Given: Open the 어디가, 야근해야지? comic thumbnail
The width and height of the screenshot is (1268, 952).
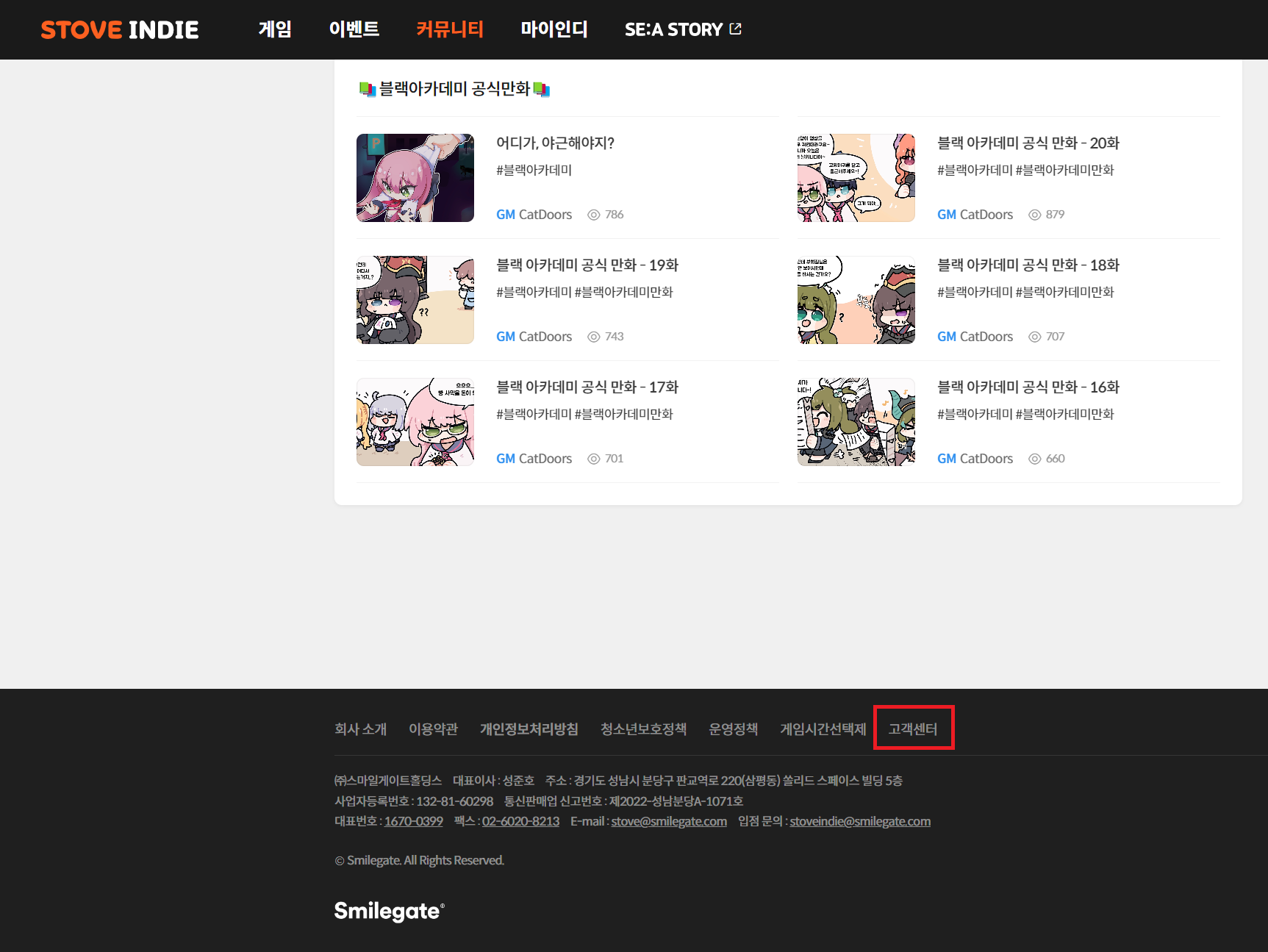Looking at the screenshot, I should [415, 178].
